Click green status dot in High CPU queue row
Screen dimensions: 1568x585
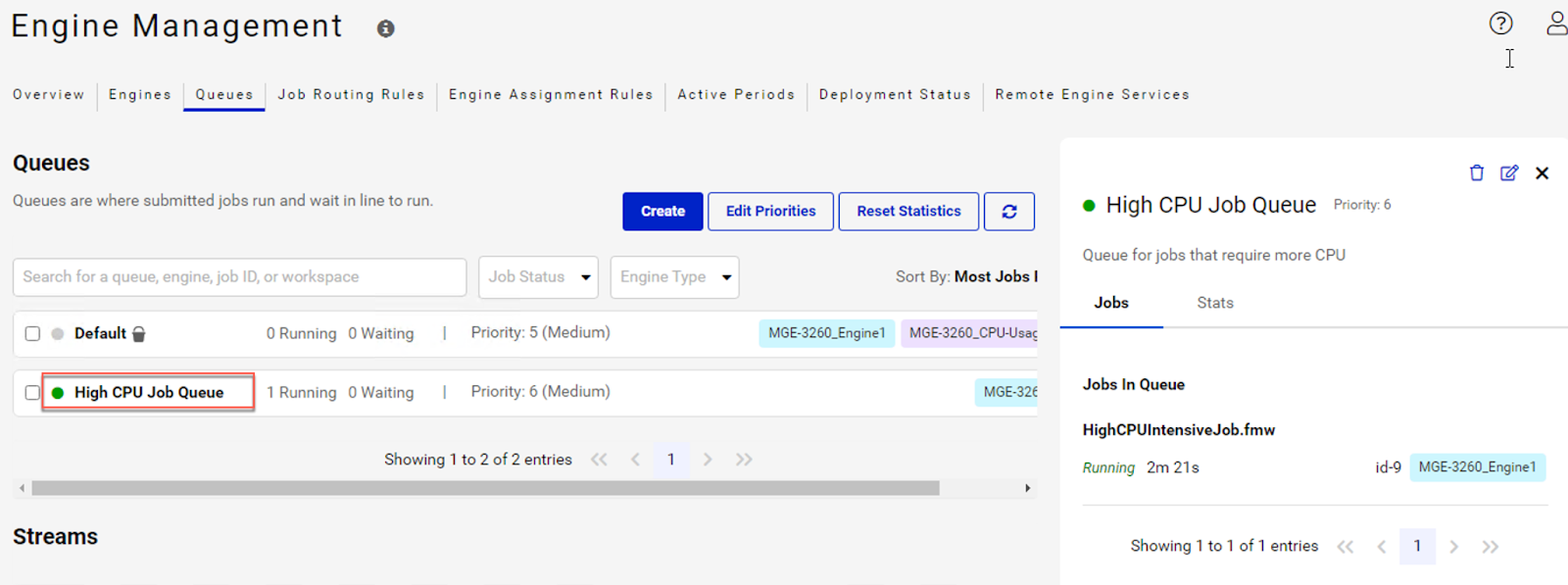click(x=58, y=393)
